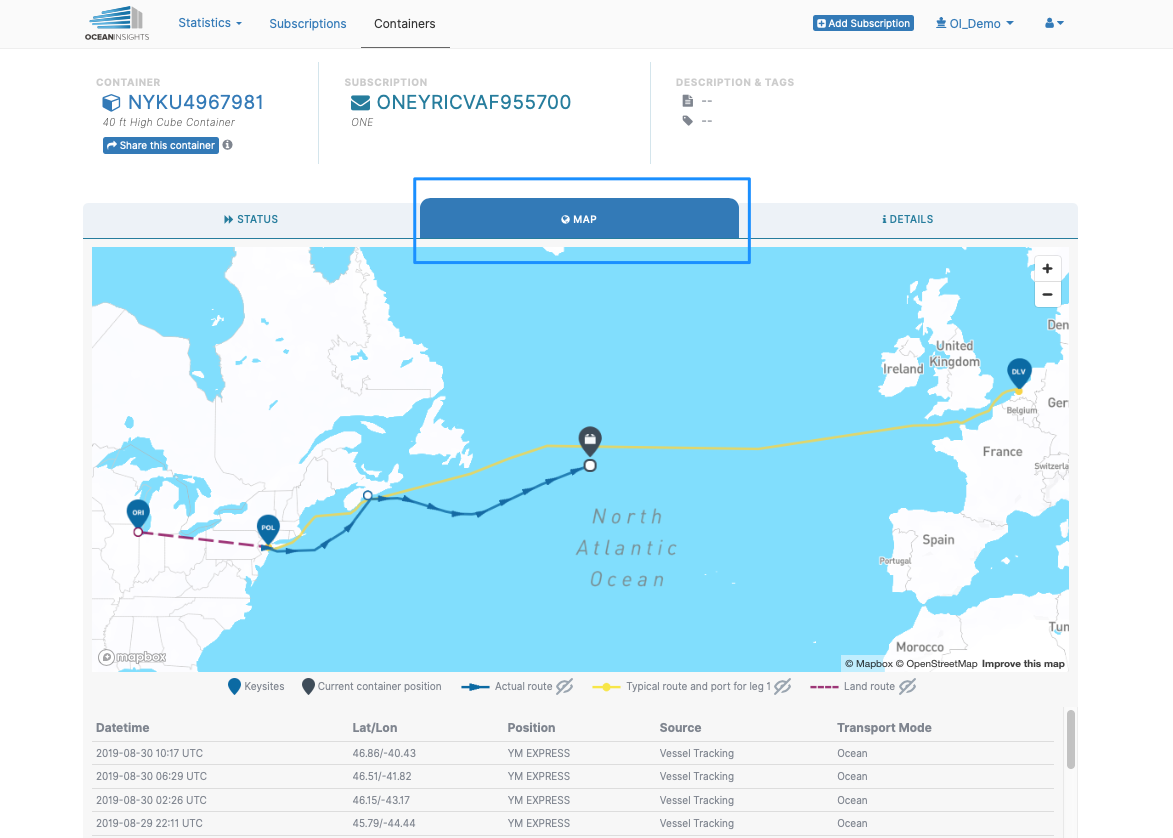
Task: Open subscription ONEYRICVAF955700 link
Action: pos(474,102)
